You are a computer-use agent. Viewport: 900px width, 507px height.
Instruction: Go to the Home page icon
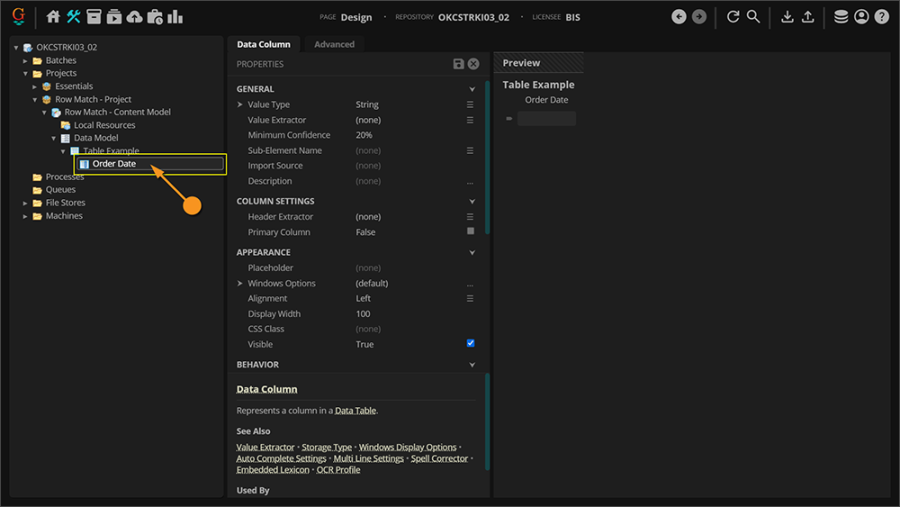click(54, 17)
